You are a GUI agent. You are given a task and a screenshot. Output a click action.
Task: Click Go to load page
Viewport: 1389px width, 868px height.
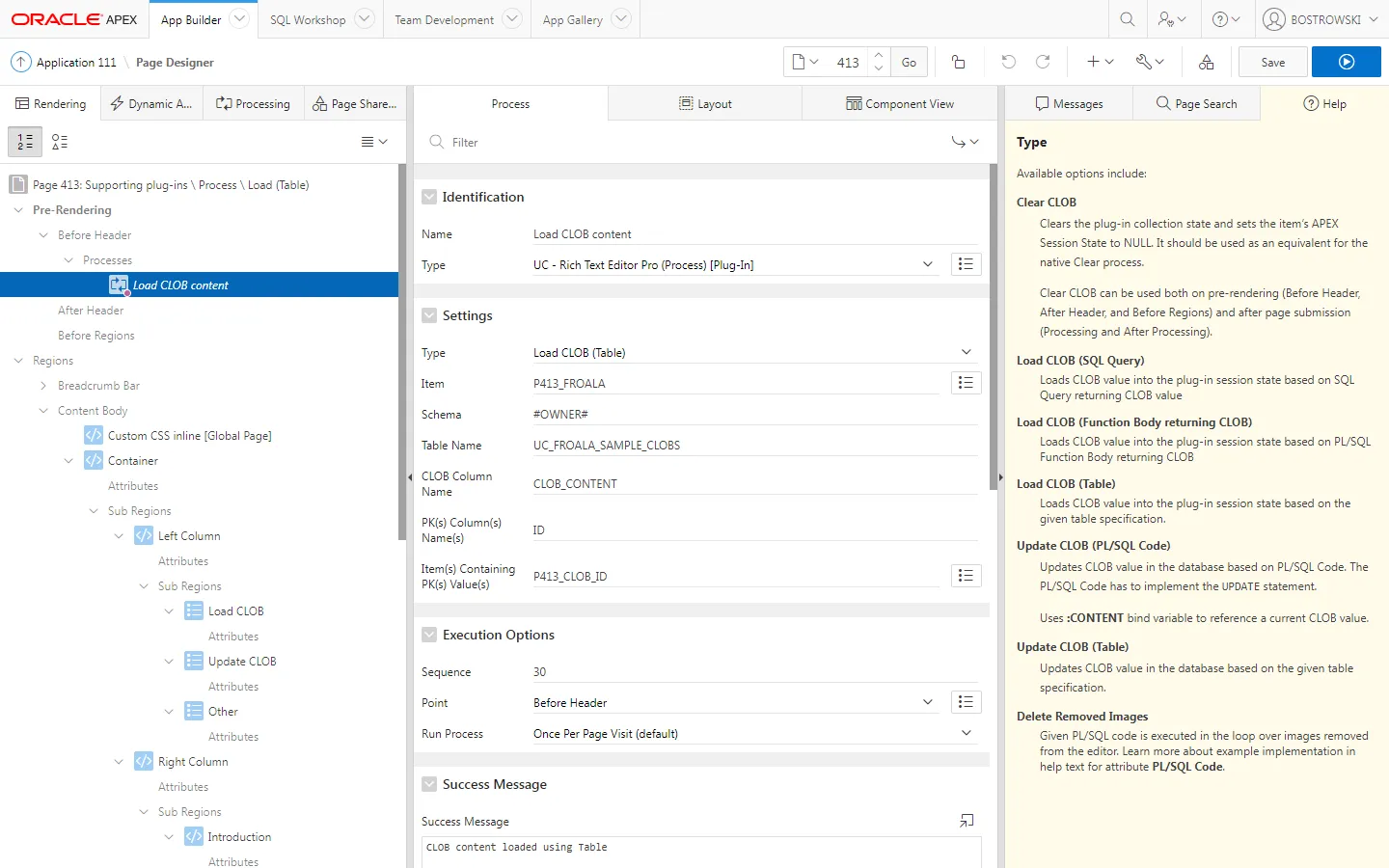pyautogui.click(x=909, y=62)
